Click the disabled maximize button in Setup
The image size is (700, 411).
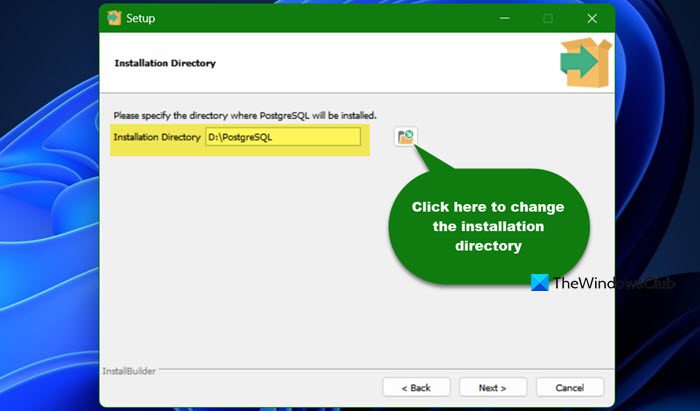click(548, 18)
